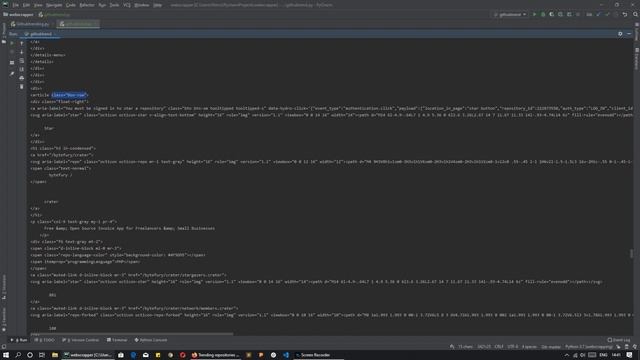The height and width of the screenshot is (360, 640).
Task: Open the Database tool window on right stripe
Action: click(x=637, y=58)
